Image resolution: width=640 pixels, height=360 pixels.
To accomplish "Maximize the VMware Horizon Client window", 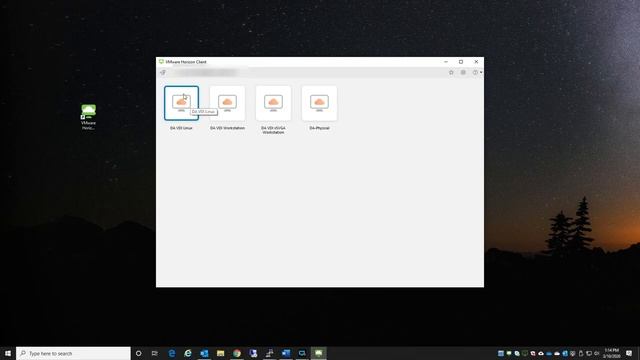I will click(461, 62).
